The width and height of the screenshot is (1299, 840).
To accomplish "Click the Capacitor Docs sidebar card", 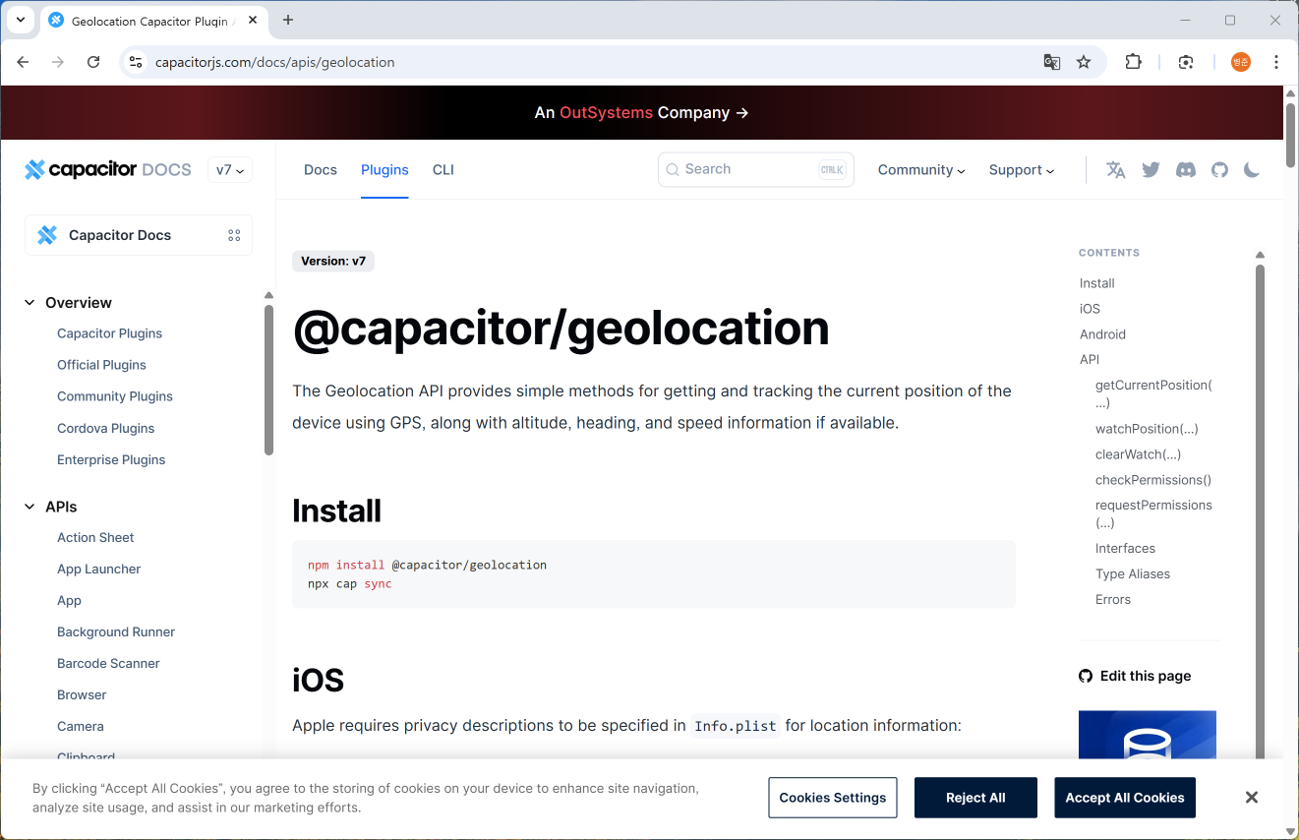I will point(139,235).
